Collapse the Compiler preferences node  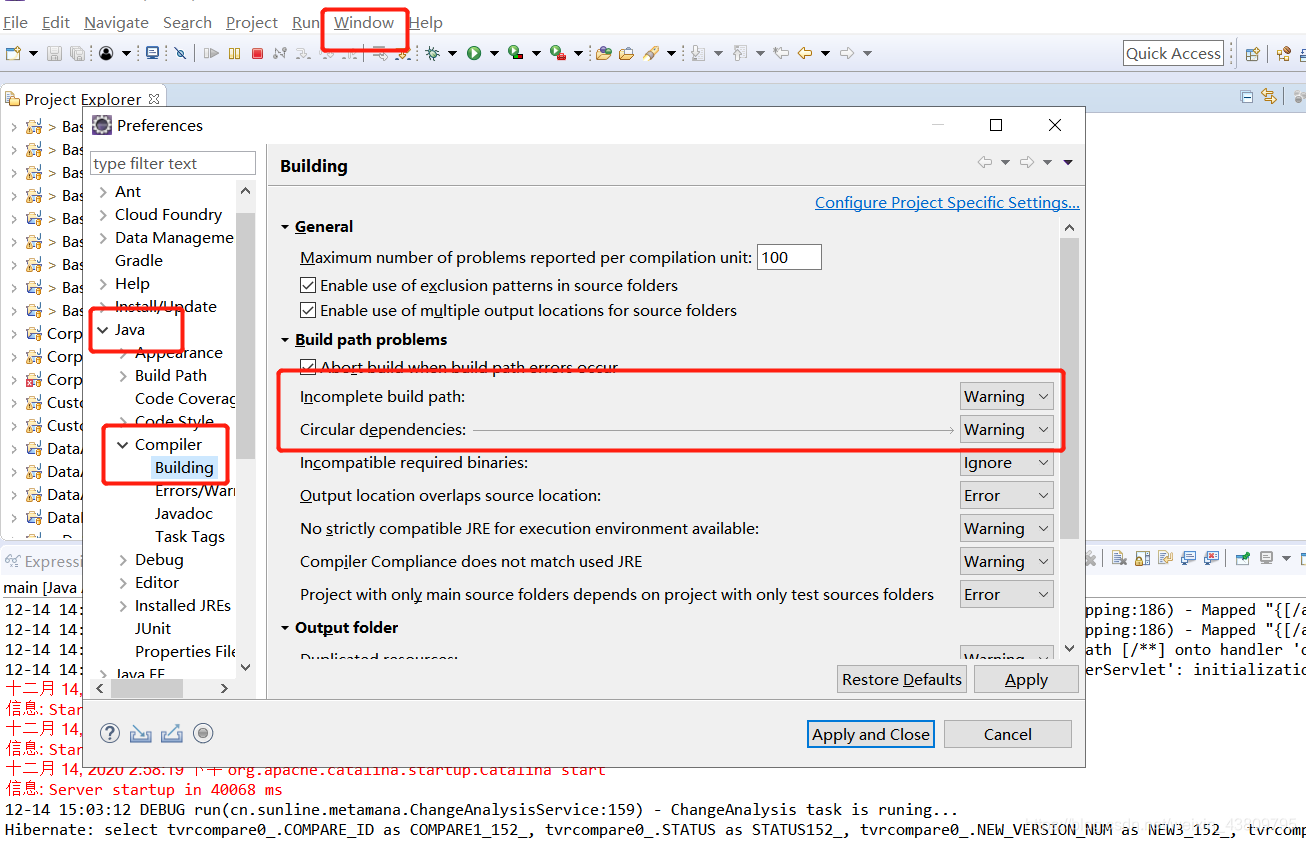coord(123,445)
